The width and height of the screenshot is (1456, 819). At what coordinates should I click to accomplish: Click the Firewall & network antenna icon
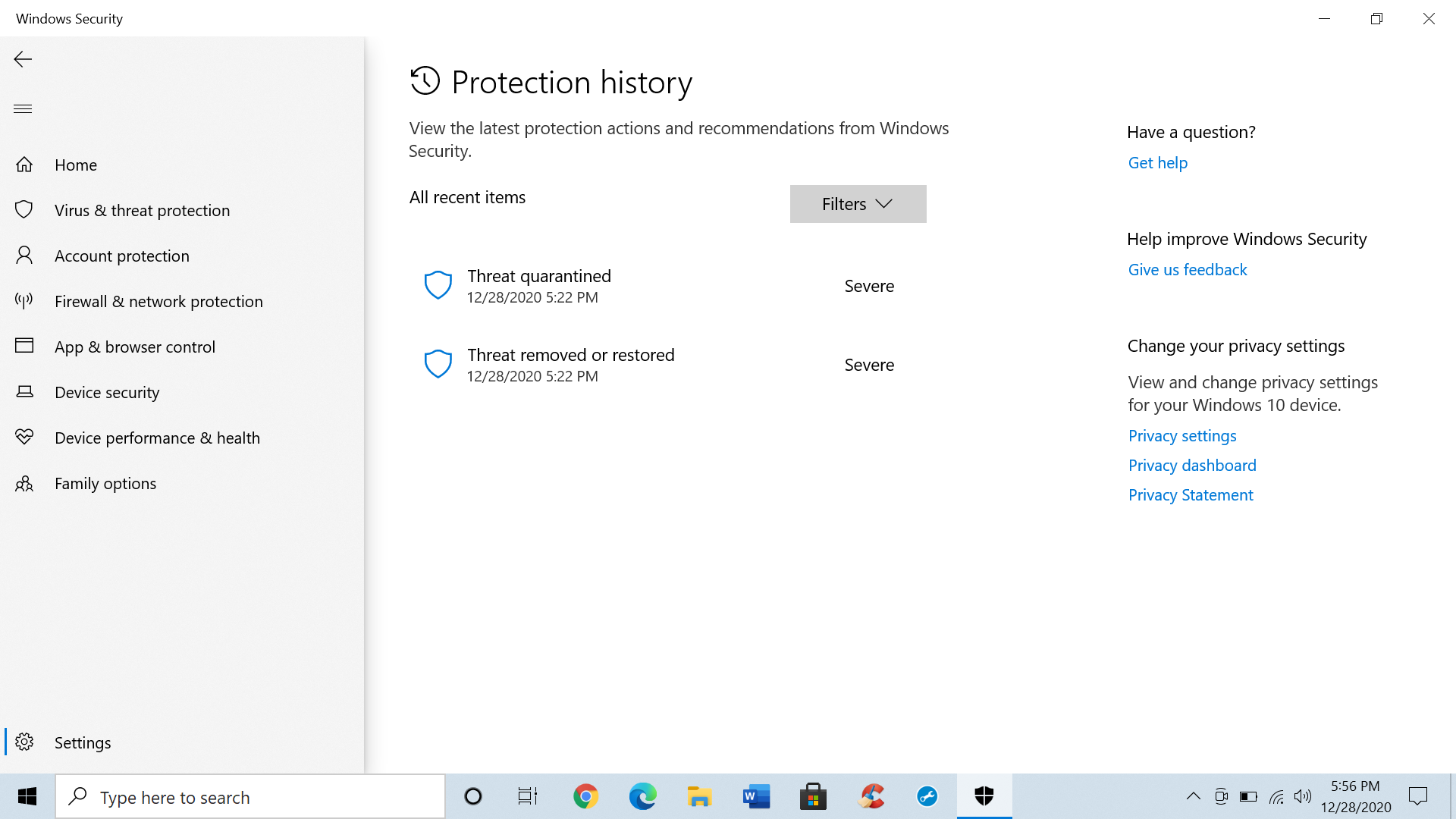tap(24, 301)
